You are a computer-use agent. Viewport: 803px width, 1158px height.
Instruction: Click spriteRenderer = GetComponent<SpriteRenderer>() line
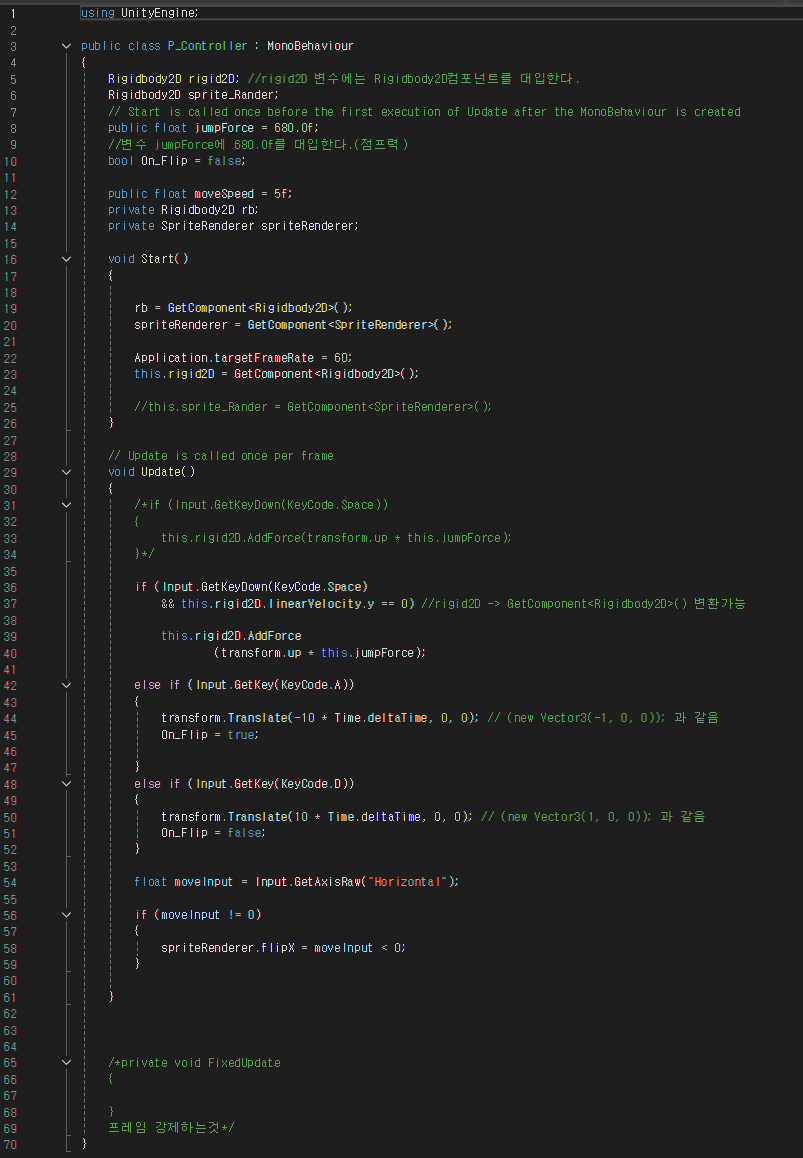[293, 324]
